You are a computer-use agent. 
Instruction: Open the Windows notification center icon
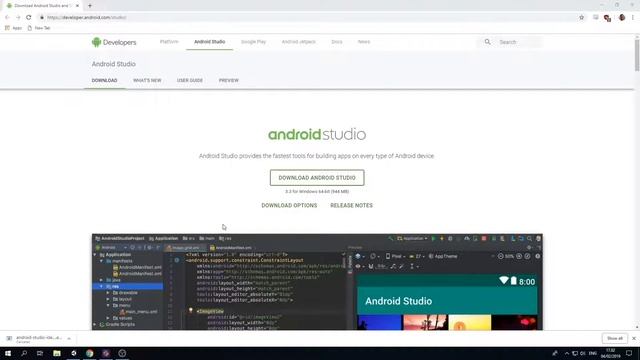(629, 353)
